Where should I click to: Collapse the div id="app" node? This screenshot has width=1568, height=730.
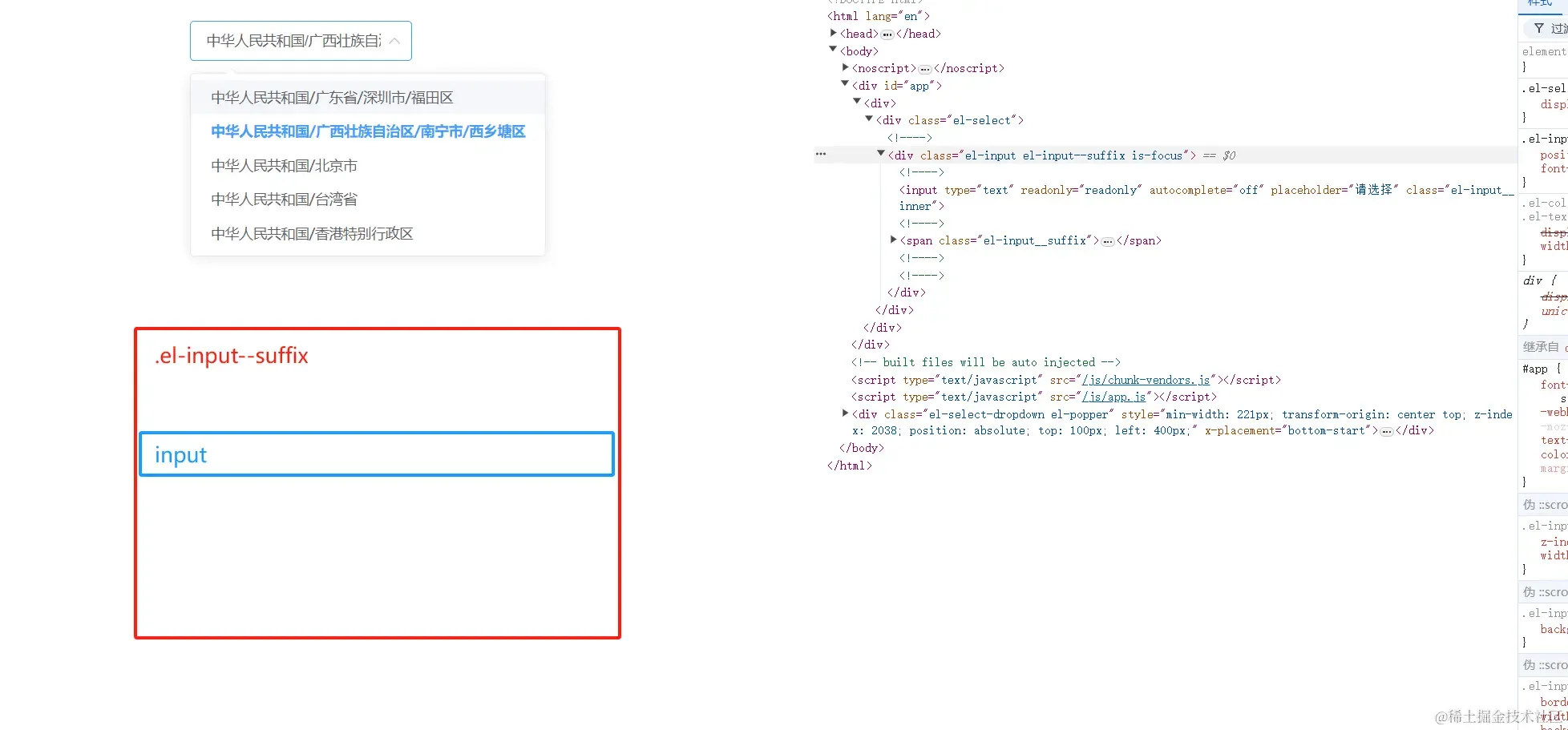(x=845, y=84)
